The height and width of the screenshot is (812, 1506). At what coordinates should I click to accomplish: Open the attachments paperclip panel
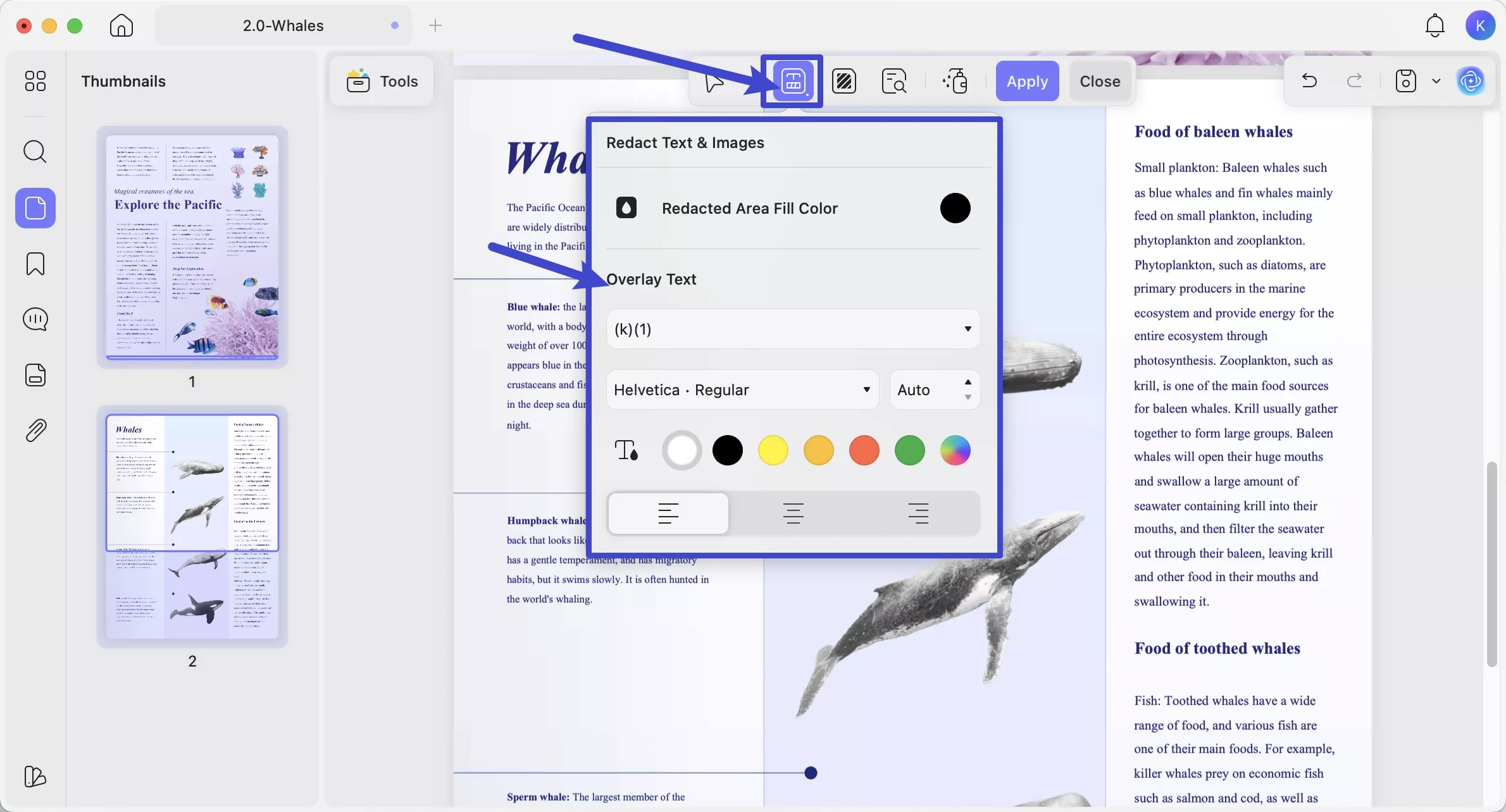pos(35,431)
